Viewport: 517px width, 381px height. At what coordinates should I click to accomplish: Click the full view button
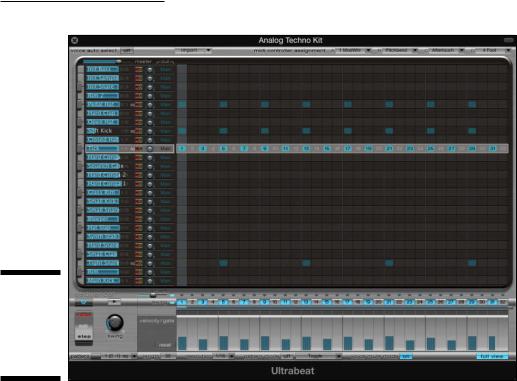(492, 356)
